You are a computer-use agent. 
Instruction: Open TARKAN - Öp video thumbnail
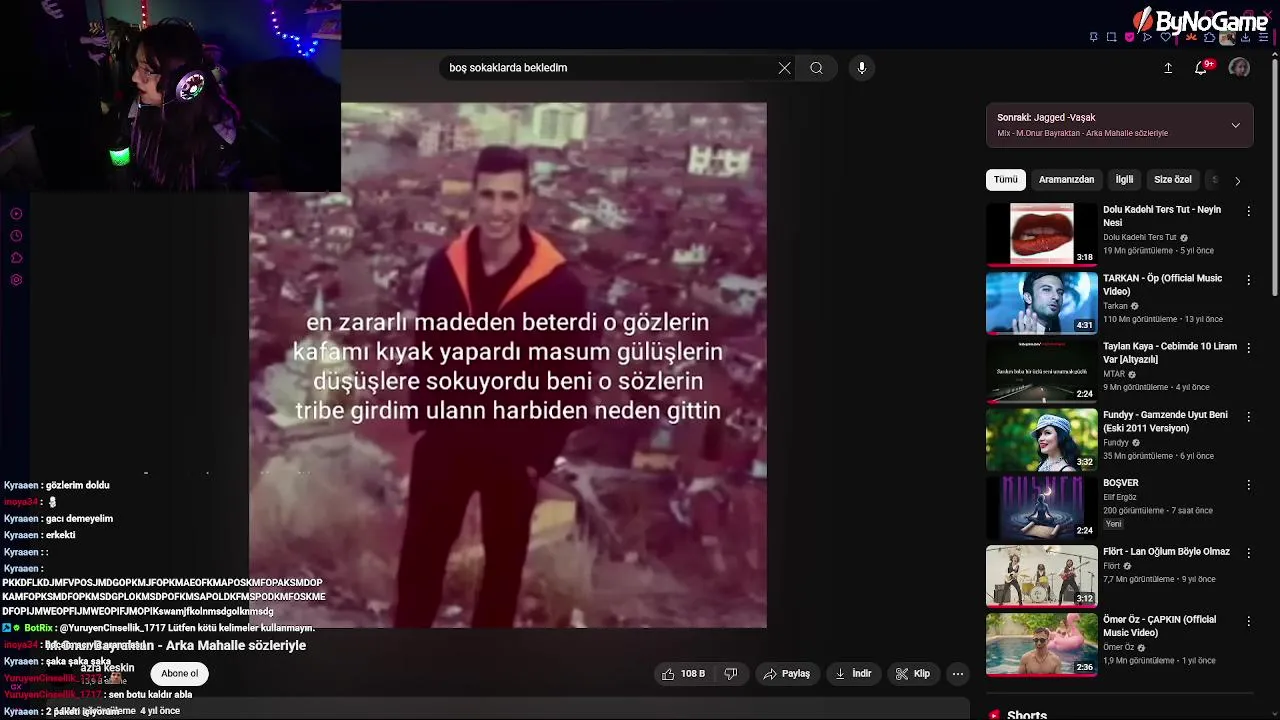[x=1041, y=303]
